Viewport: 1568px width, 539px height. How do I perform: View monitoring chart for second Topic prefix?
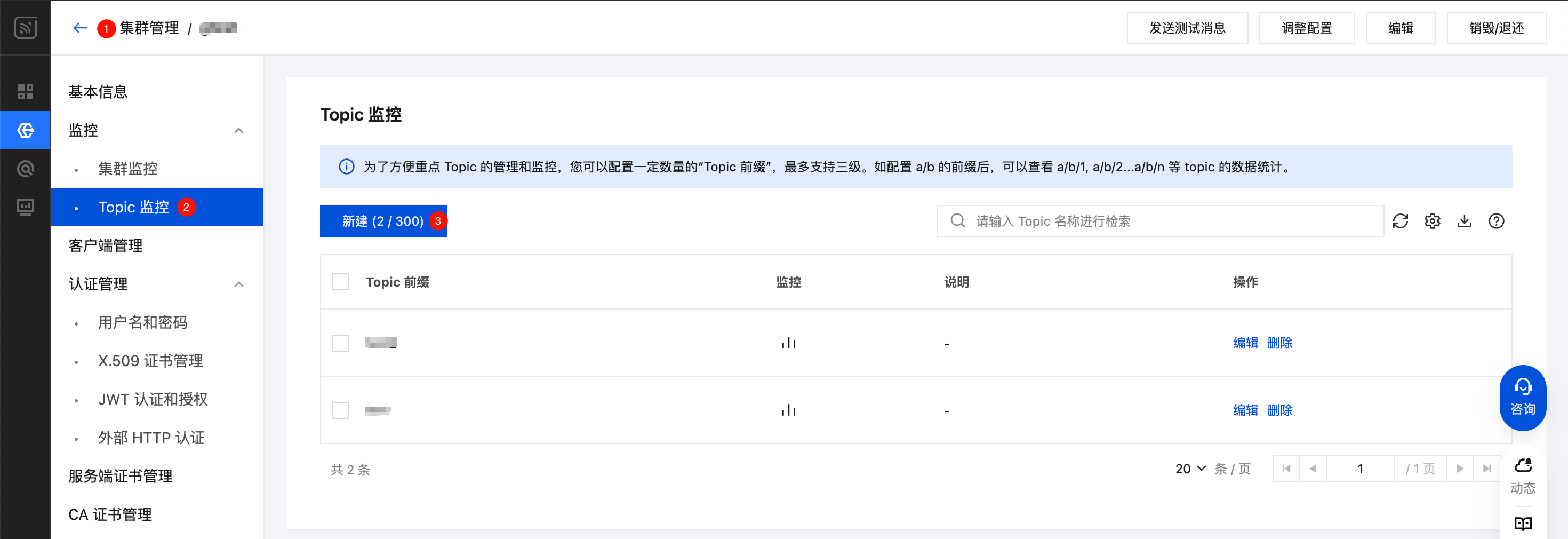[x=788, y=410]
